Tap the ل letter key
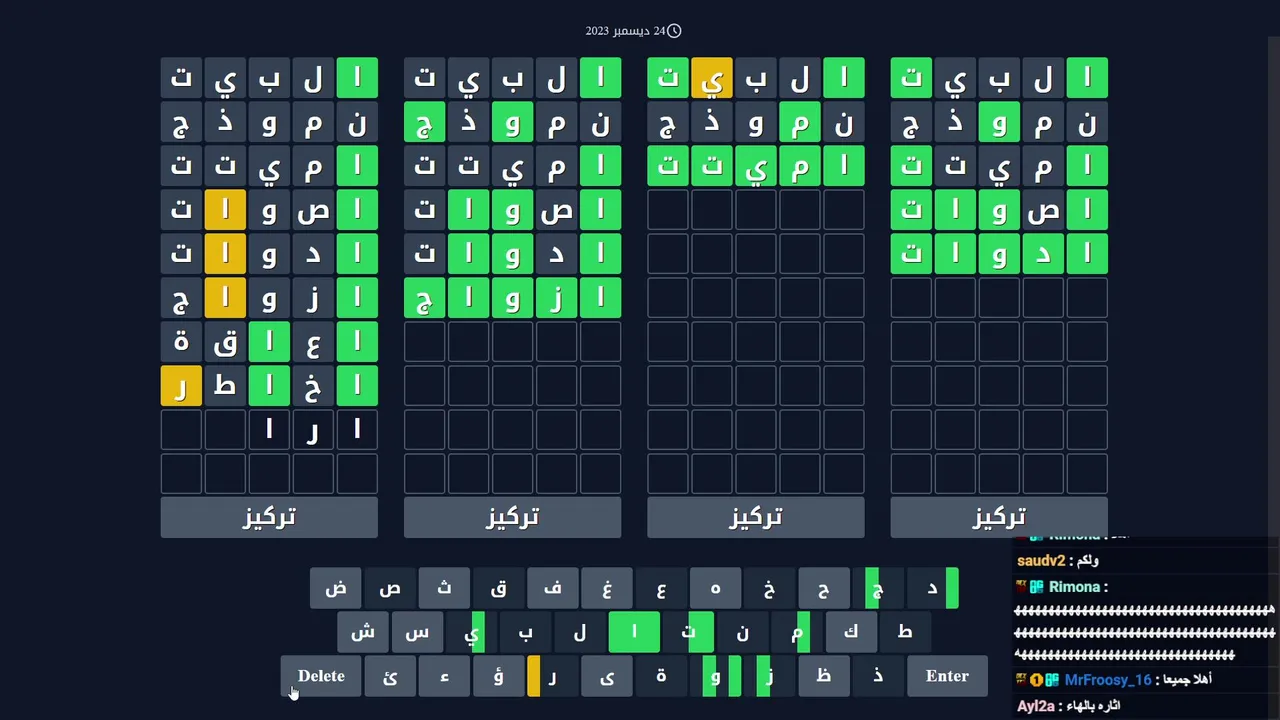This screenshot has width=1280, height=720. point(579,632)
